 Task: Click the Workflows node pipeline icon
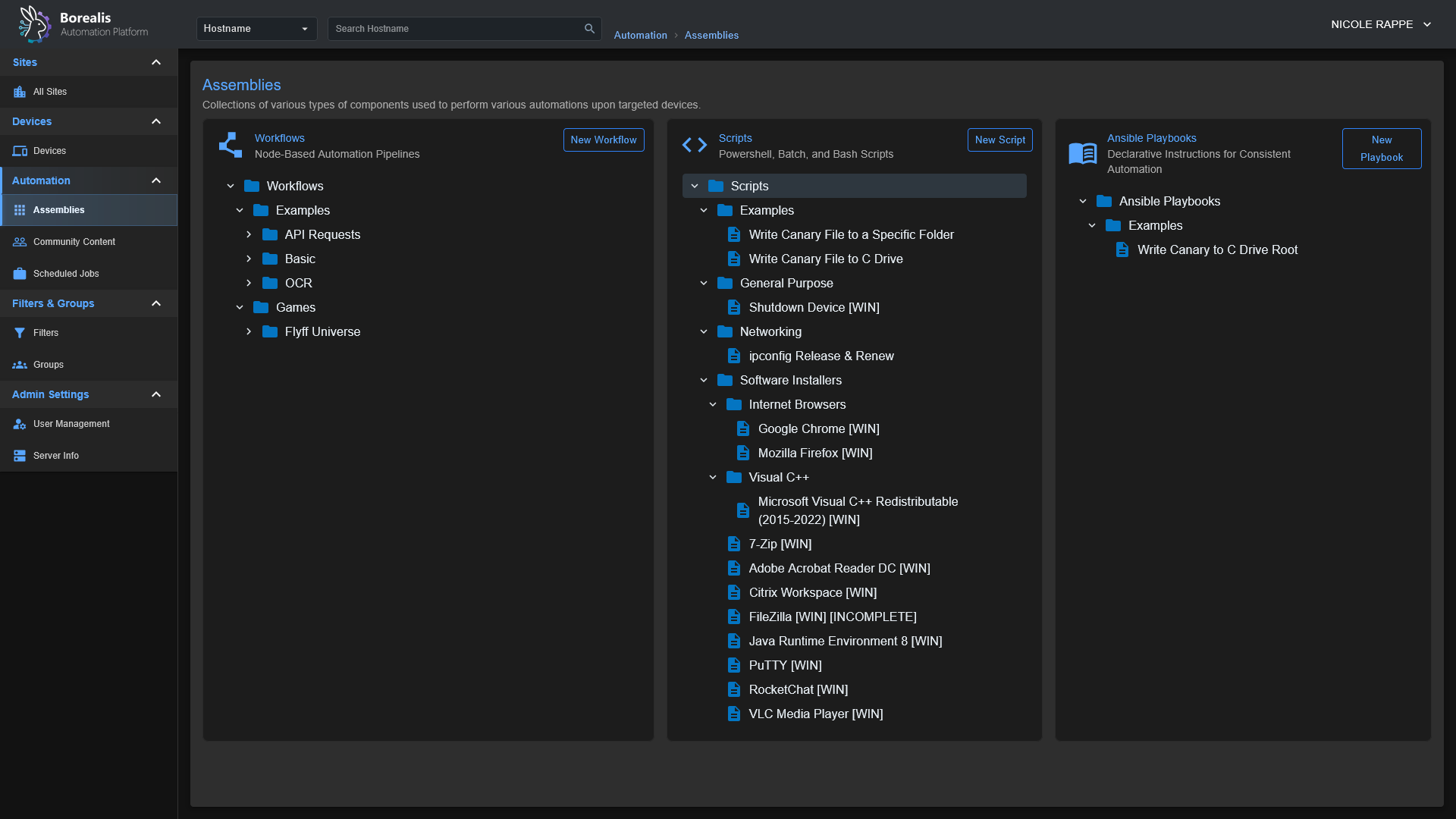click(x=231, y=145)
